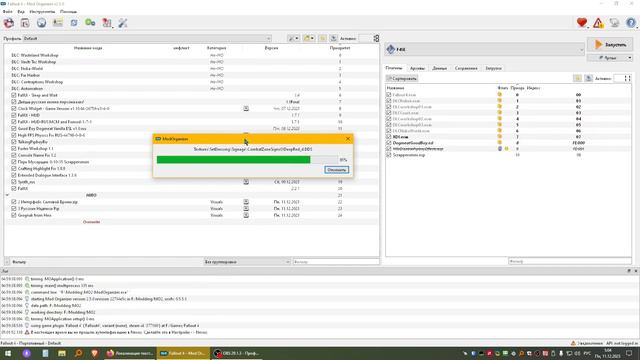Screen dimensions: 640x360
Task: Click restore backup icon in plugins pane
Action: [x=577, y=78]
